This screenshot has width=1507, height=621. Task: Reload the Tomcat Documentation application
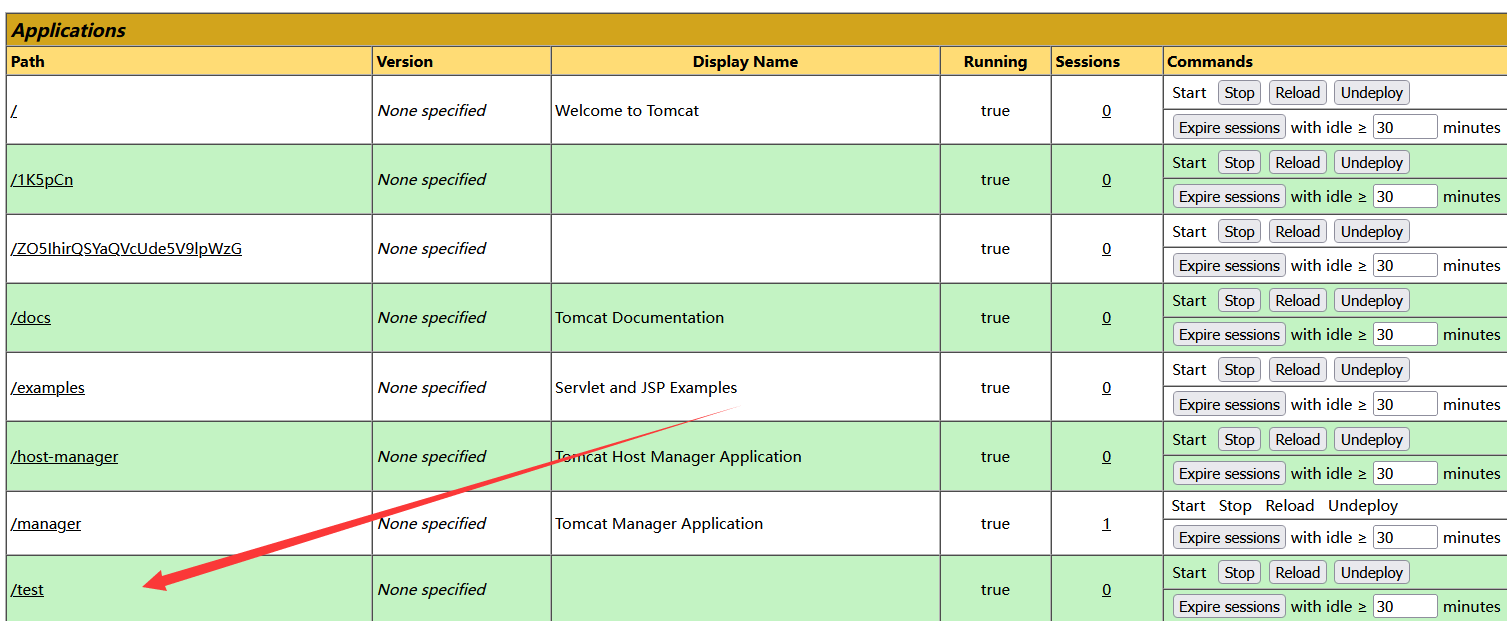pyautogui.click(x=1298, y=301)
